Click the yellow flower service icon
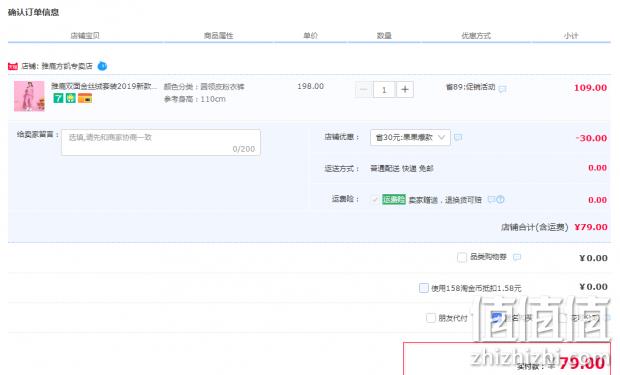The height and width of the screenshot is (375, 620). click(x=70, y=98)
